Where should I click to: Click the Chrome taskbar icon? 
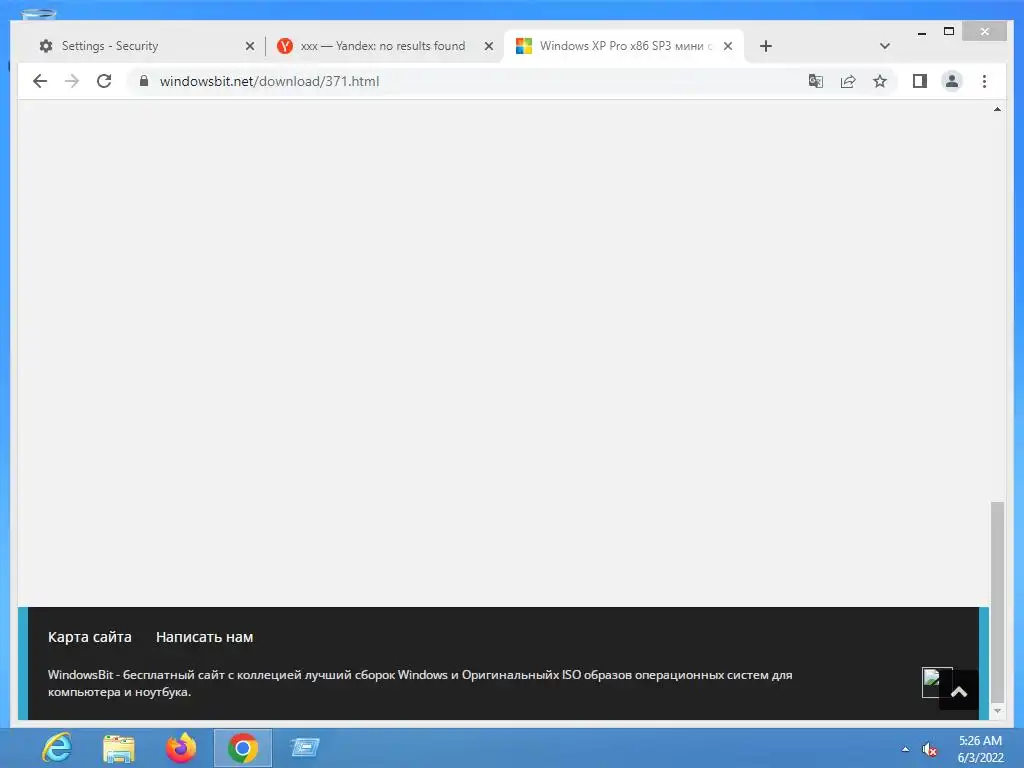point(242,748)
